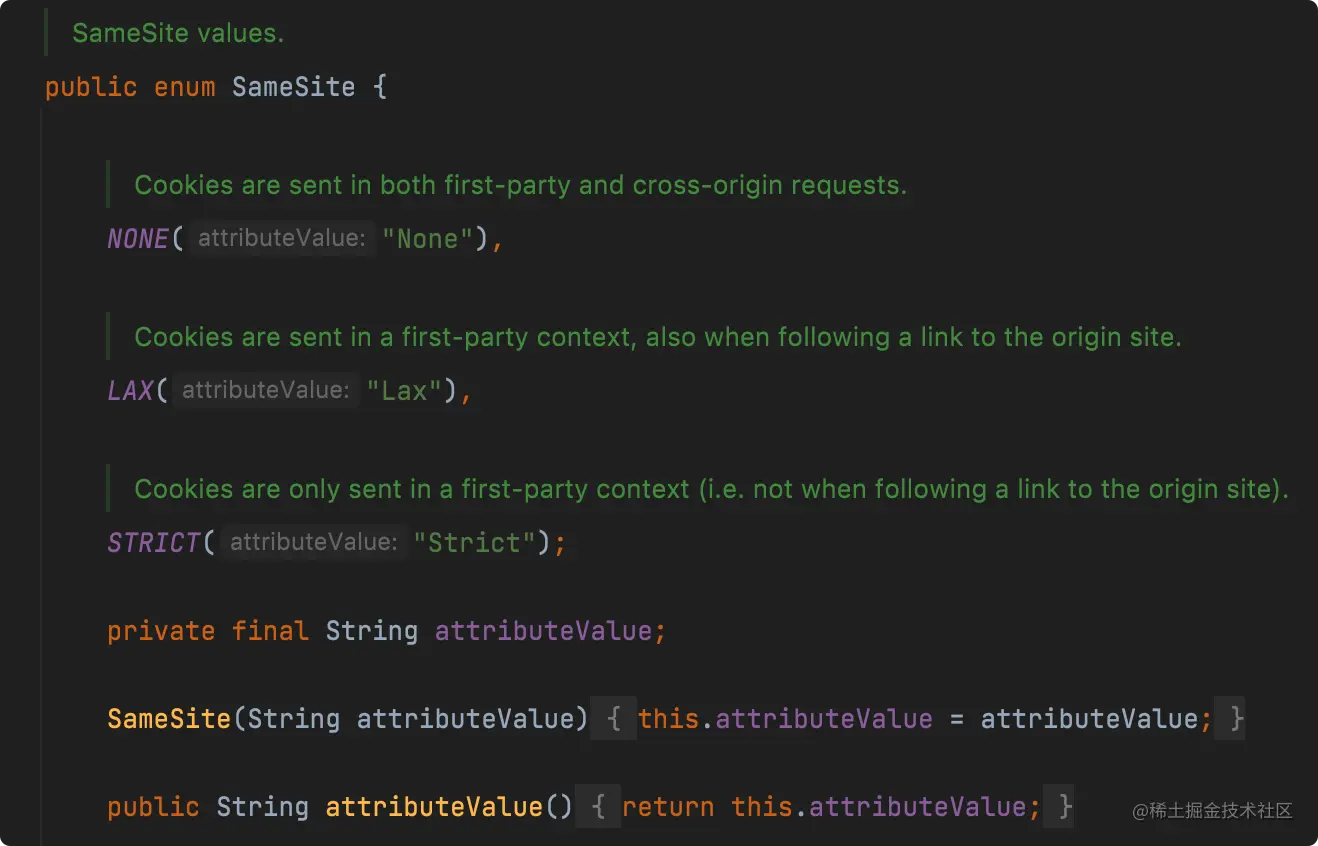Image resolution: width=1318 pixels, height=846 pixels.
Task: Click the SameSite constructor name
Action: pos(169,719)
